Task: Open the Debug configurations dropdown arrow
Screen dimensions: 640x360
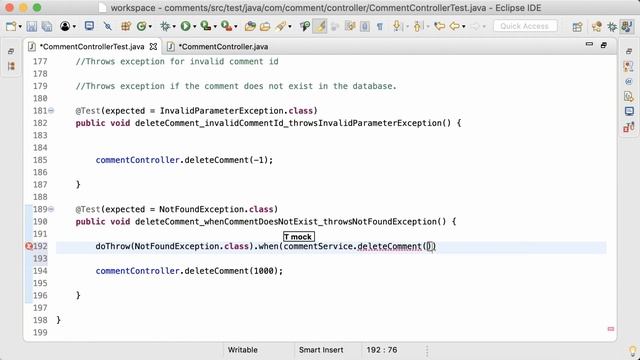Action: click(174, 27)
